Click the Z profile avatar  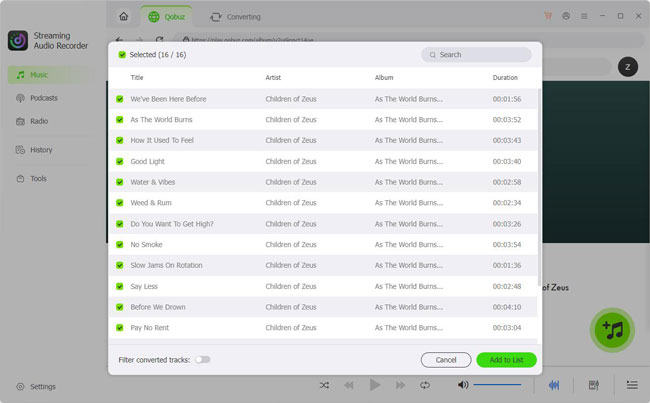628,67
